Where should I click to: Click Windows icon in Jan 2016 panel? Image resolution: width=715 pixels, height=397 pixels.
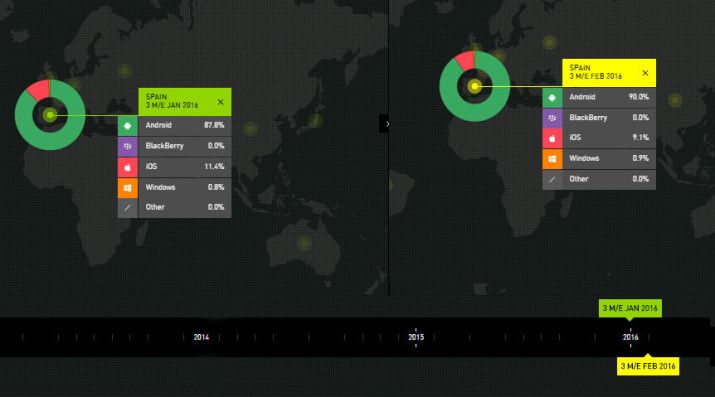128,188
